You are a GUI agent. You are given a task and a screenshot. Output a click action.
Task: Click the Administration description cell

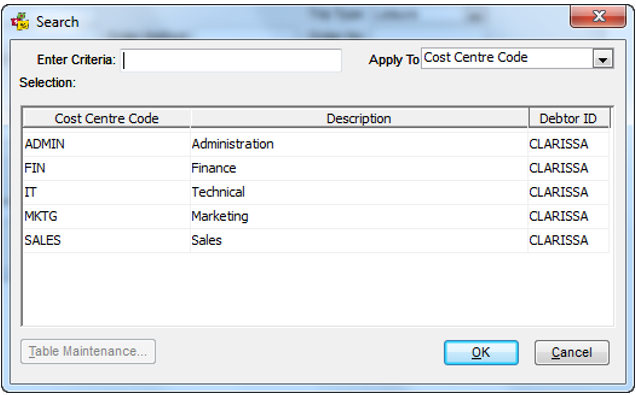[359, 144]
